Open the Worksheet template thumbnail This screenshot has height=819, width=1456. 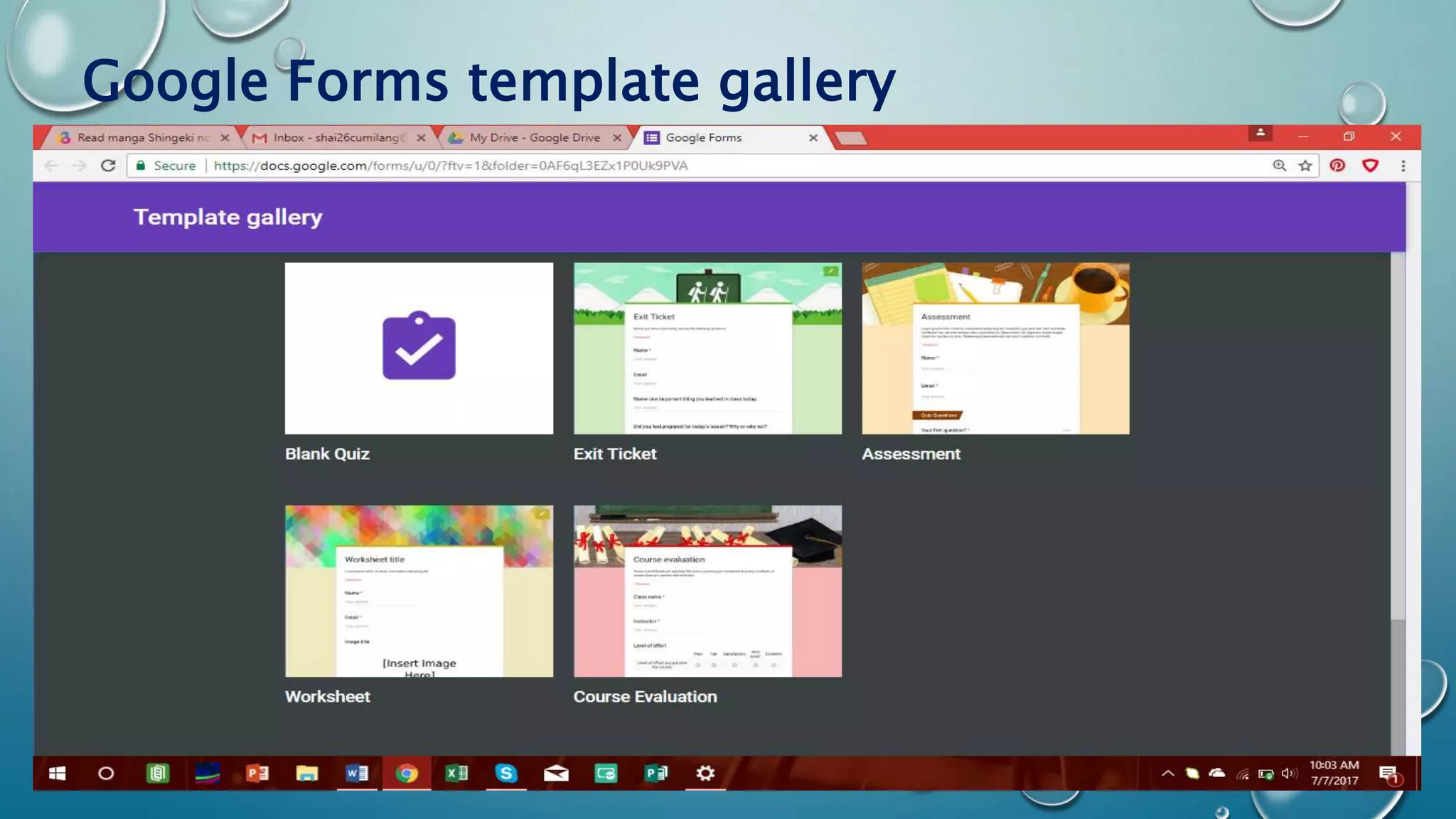click(x=419, y=591)
